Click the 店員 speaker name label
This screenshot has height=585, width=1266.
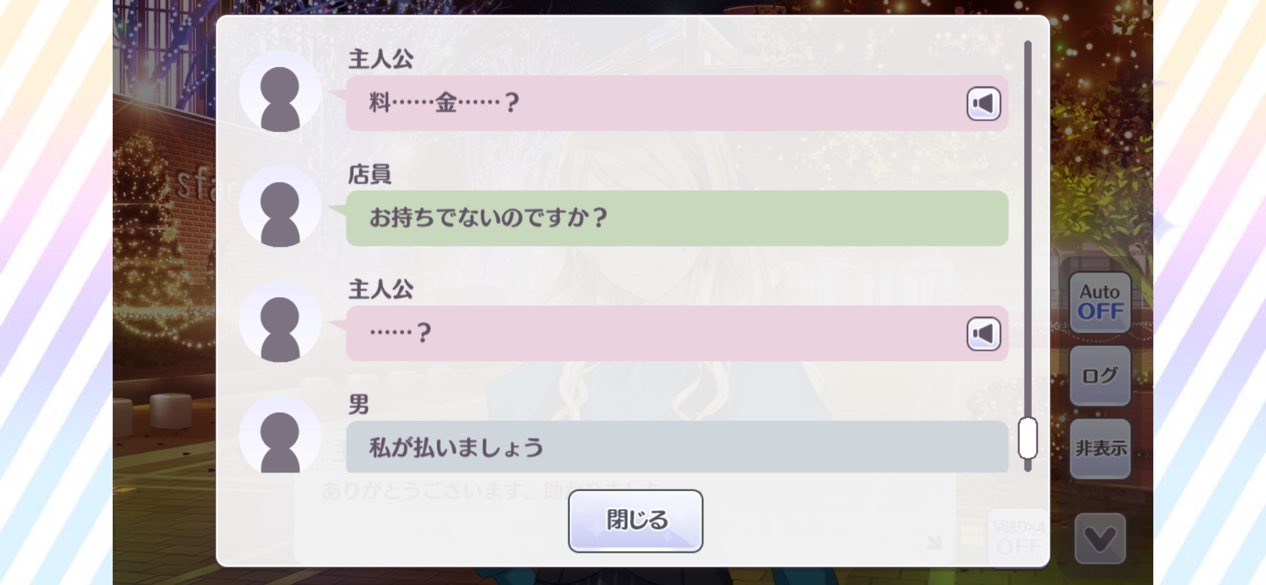point(369,175)
